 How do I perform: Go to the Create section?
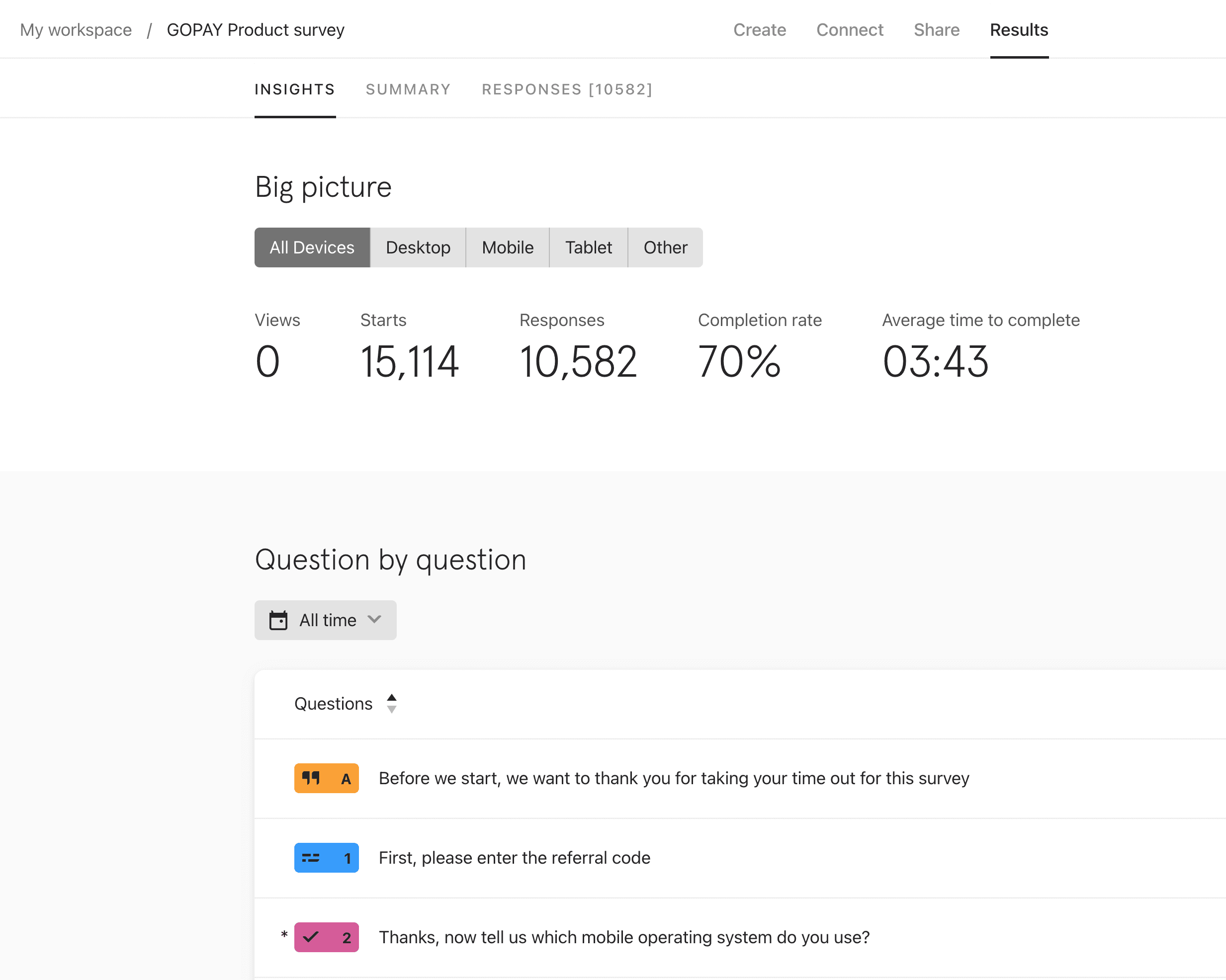coord(759,29)
